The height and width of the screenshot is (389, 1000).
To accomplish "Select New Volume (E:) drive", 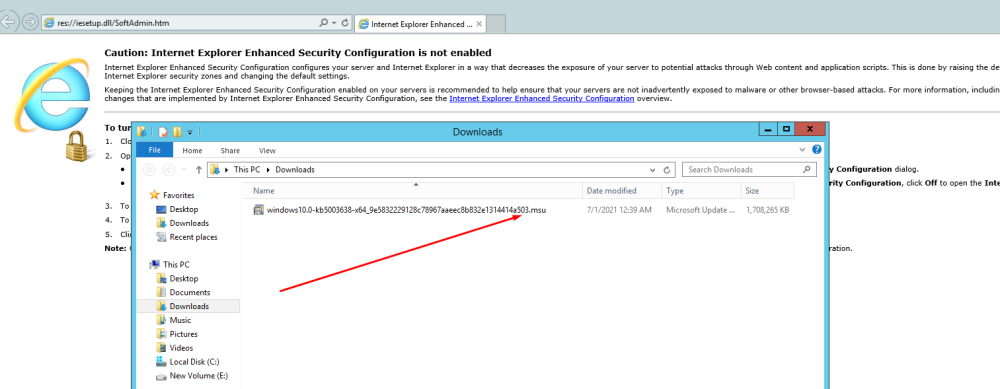I will click(x=198, y=376).
